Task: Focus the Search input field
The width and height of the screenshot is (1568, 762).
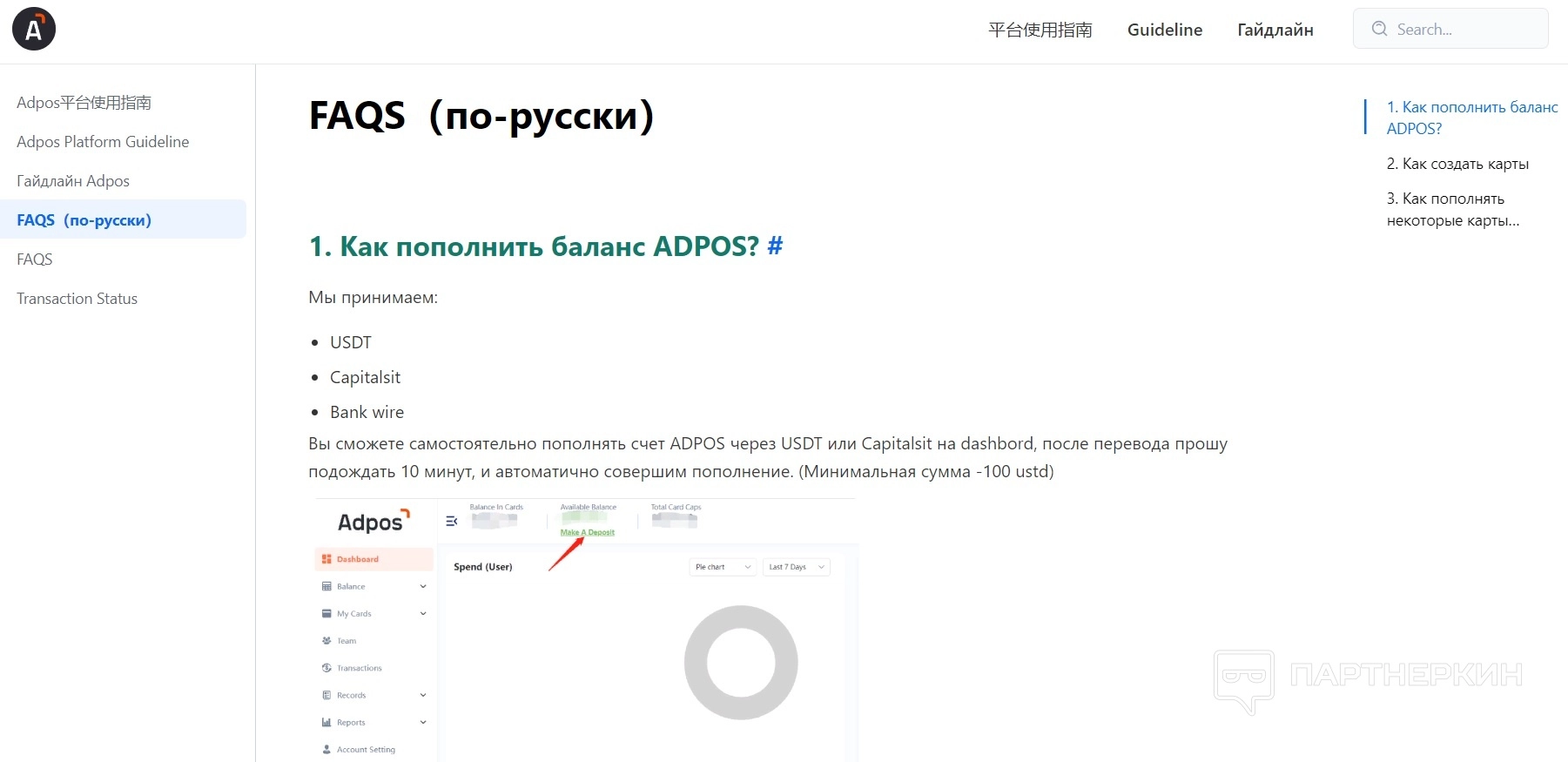Action: click(x=1450, y=29)
